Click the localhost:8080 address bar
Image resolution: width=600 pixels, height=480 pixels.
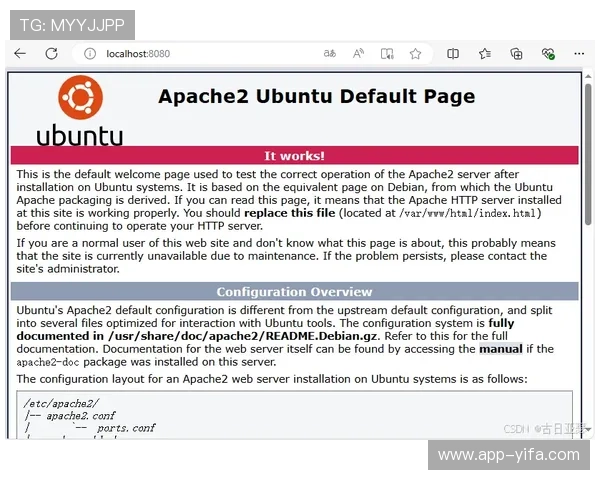tap(200, 54)
